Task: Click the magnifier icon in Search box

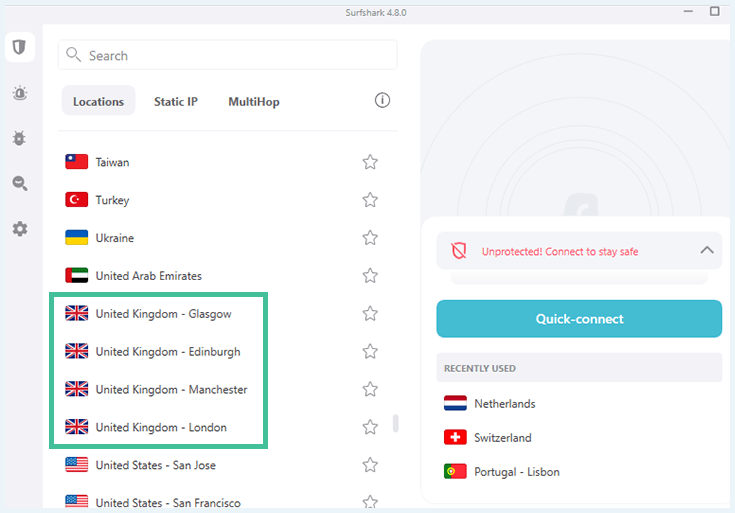Action: click(x=73, y=55)
